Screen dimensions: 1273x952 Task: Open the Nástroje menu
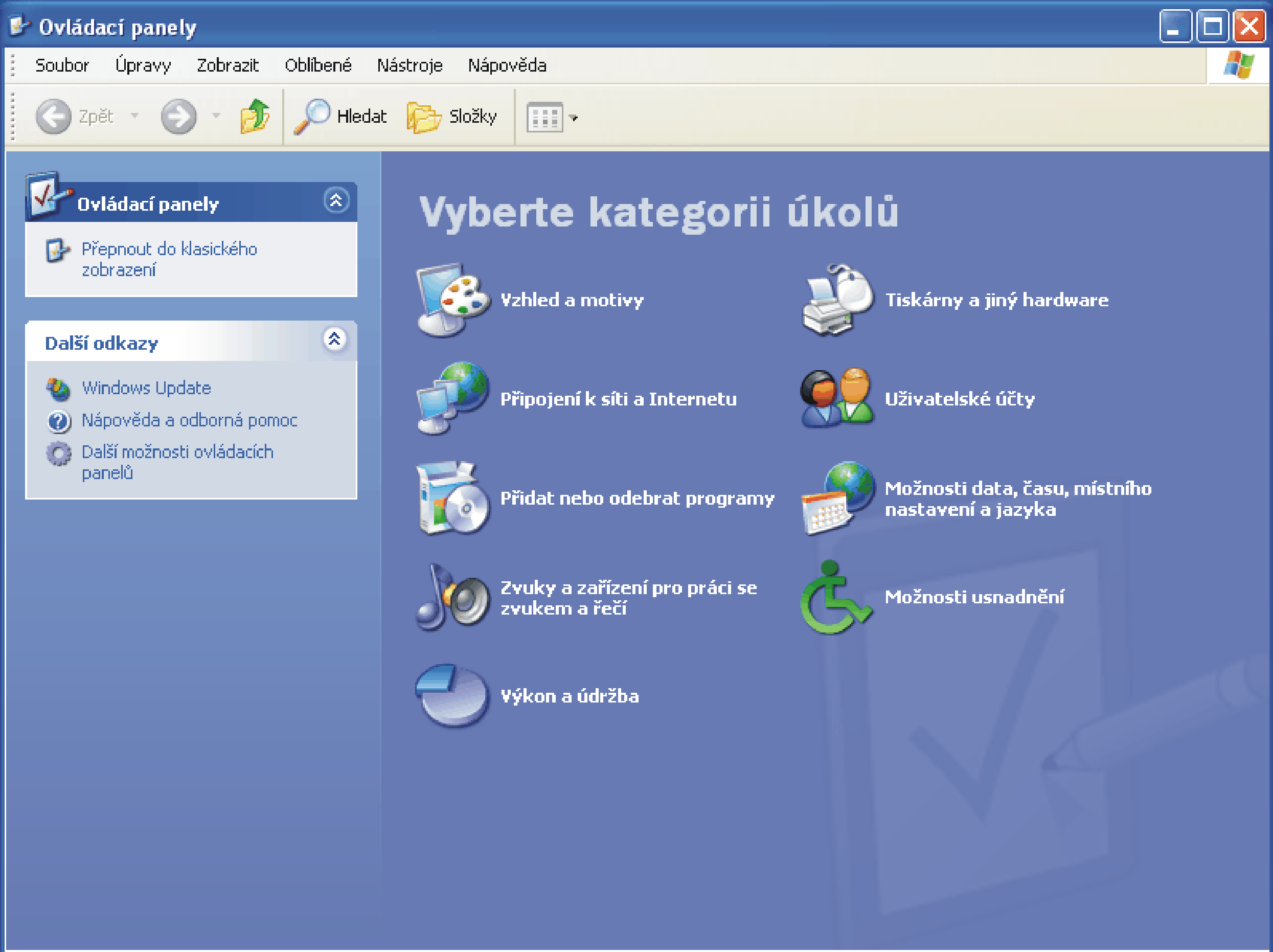tap(410, 65)
